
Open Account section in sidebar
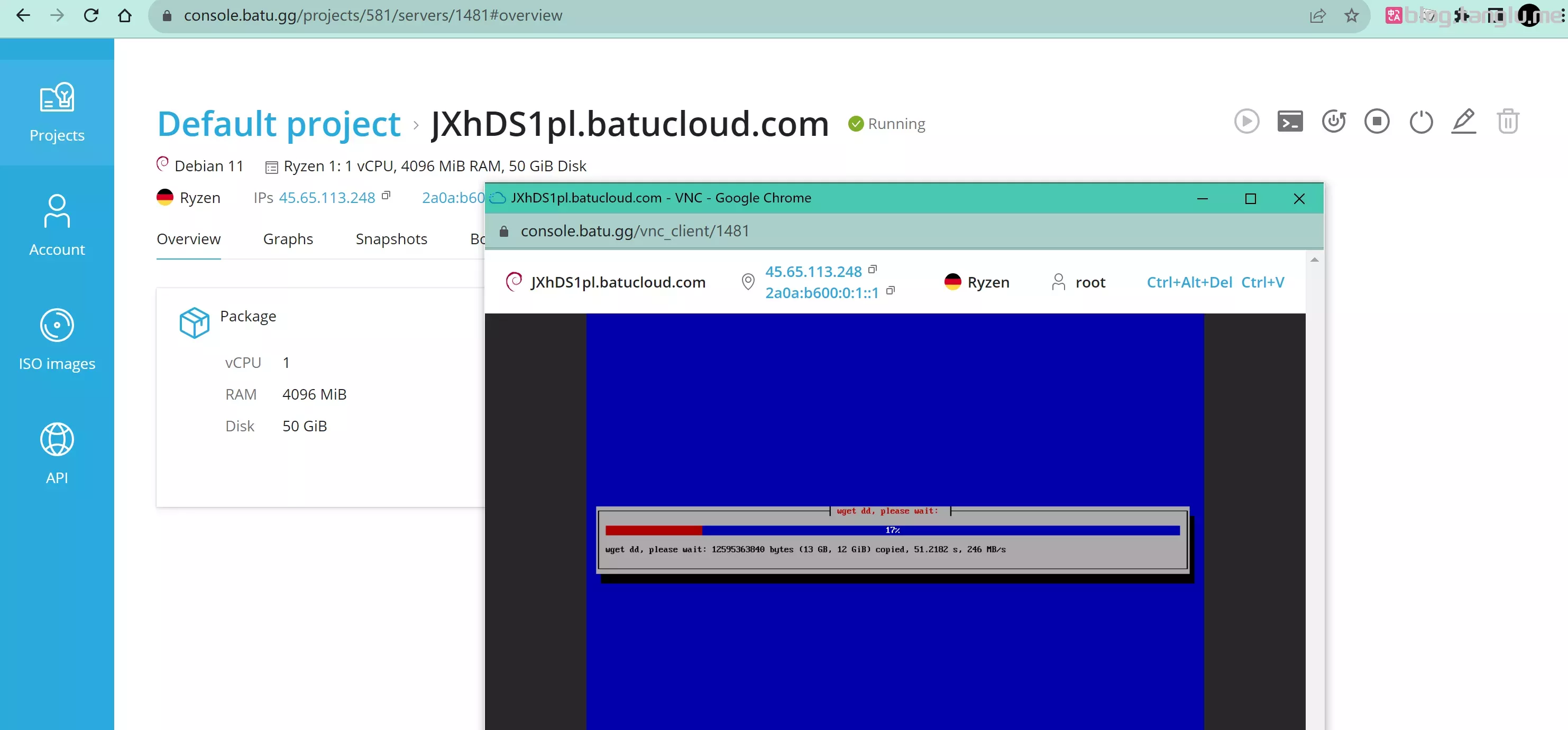click(x=57, y=225)
